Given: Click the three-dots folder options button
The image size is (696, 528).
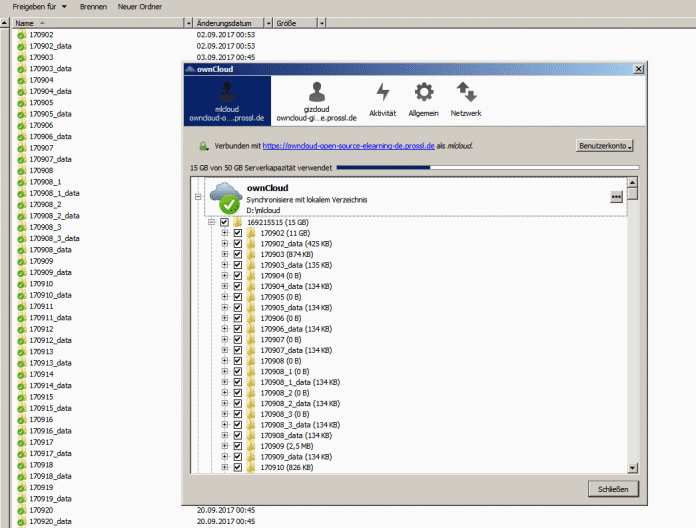Looking at the screenshot, I should tap(616, 197).
